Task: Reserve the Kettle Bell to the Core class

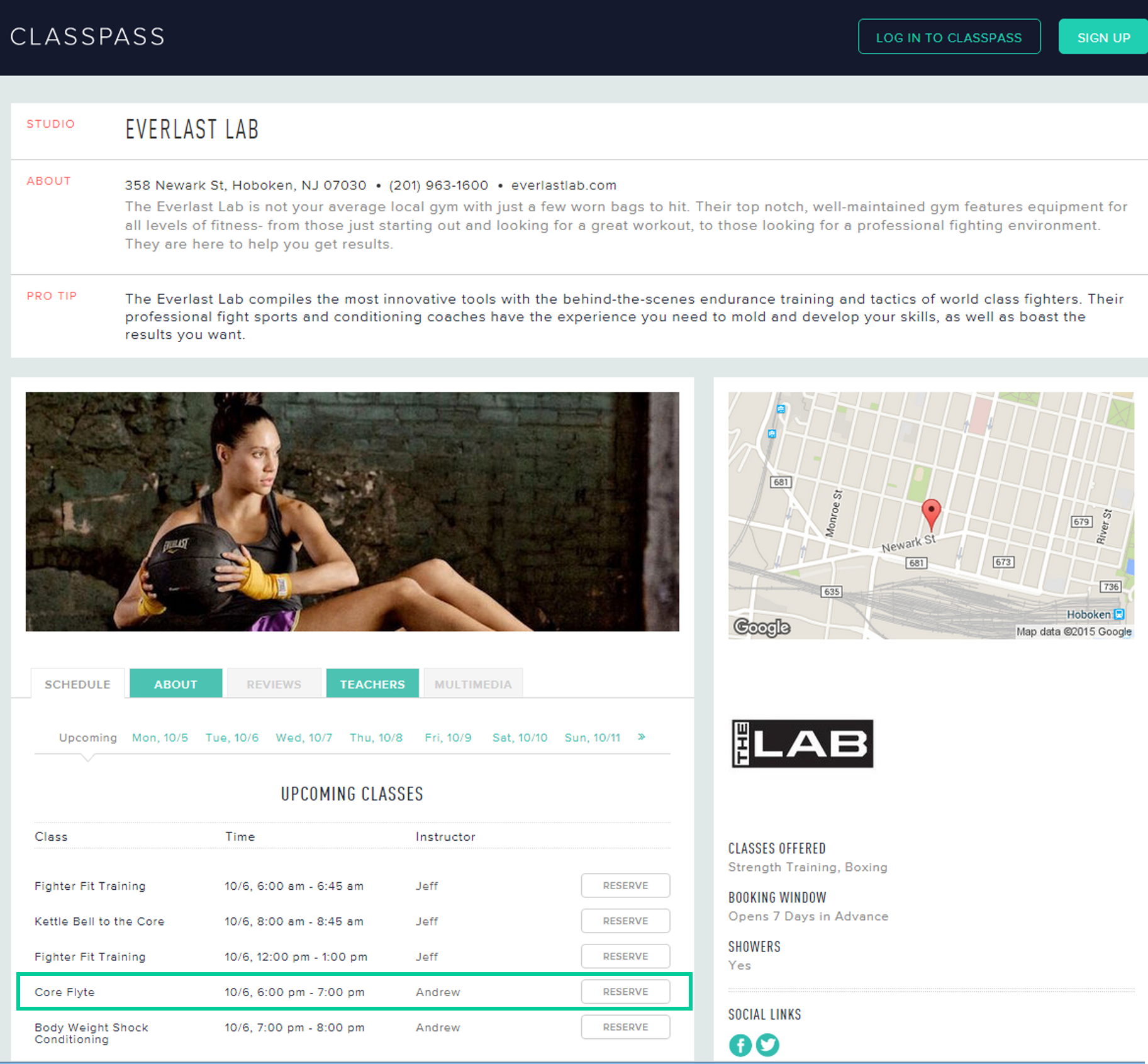Action: coord(625,921)
